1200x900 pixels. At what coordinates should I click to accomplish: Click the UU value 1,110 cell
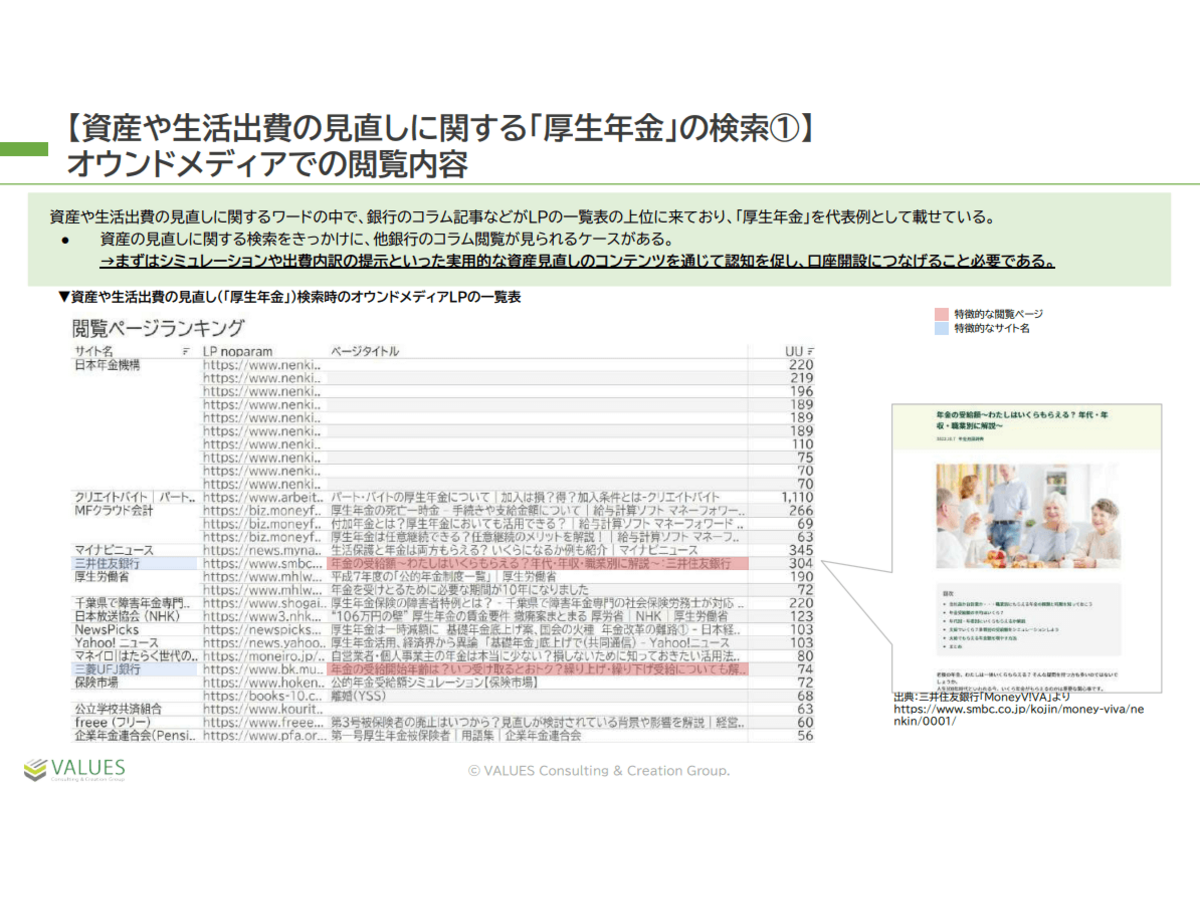(x=797, y=497)
